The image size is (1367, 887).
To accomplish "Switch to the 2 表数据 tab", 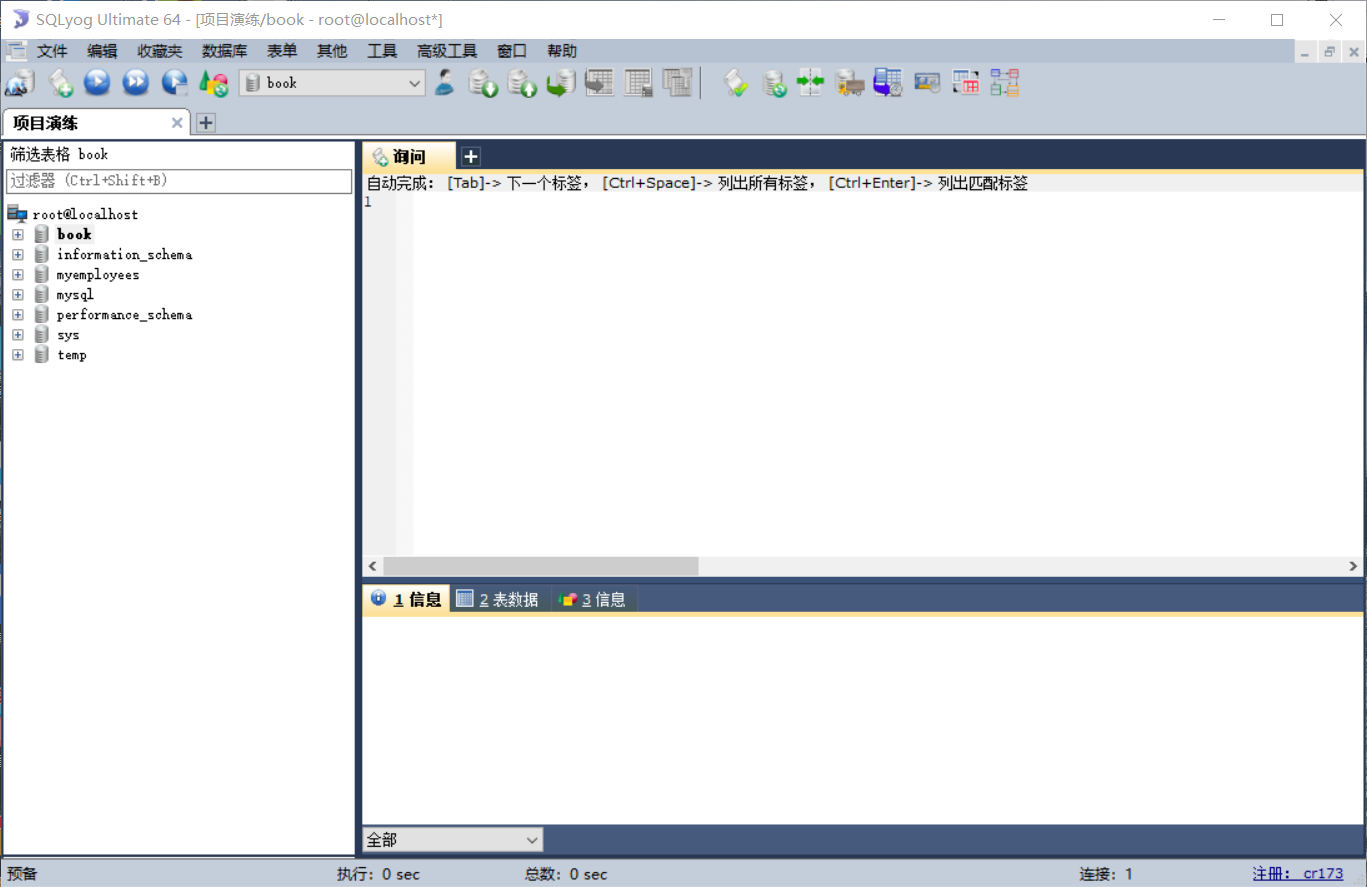I will [498, 599].
